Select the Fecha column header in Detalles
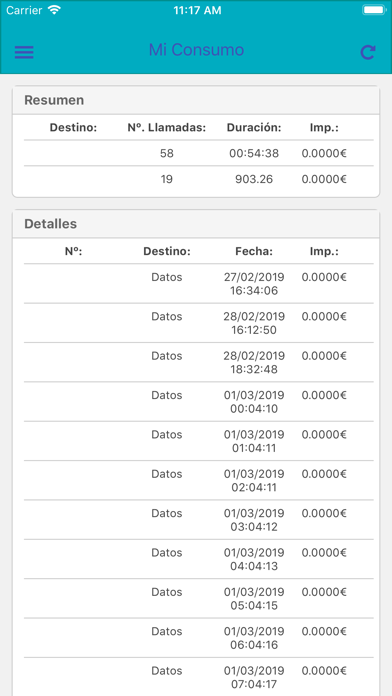 (x=254, y=252)
